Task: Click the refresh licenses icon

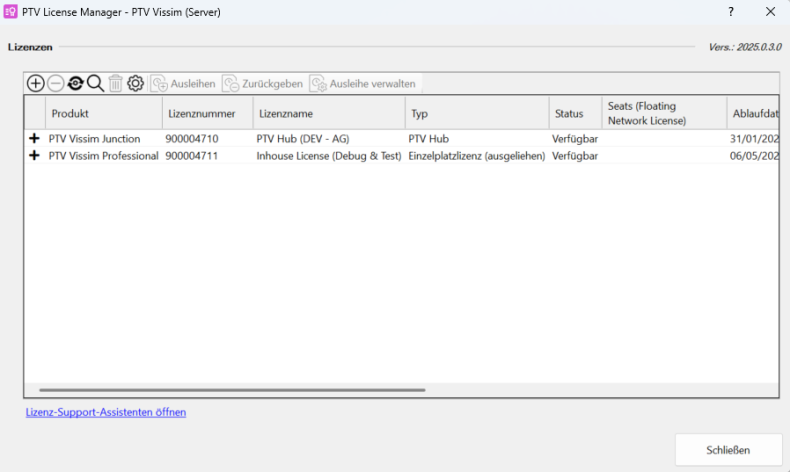Action: pyautogui.click(x=75, y=84)
